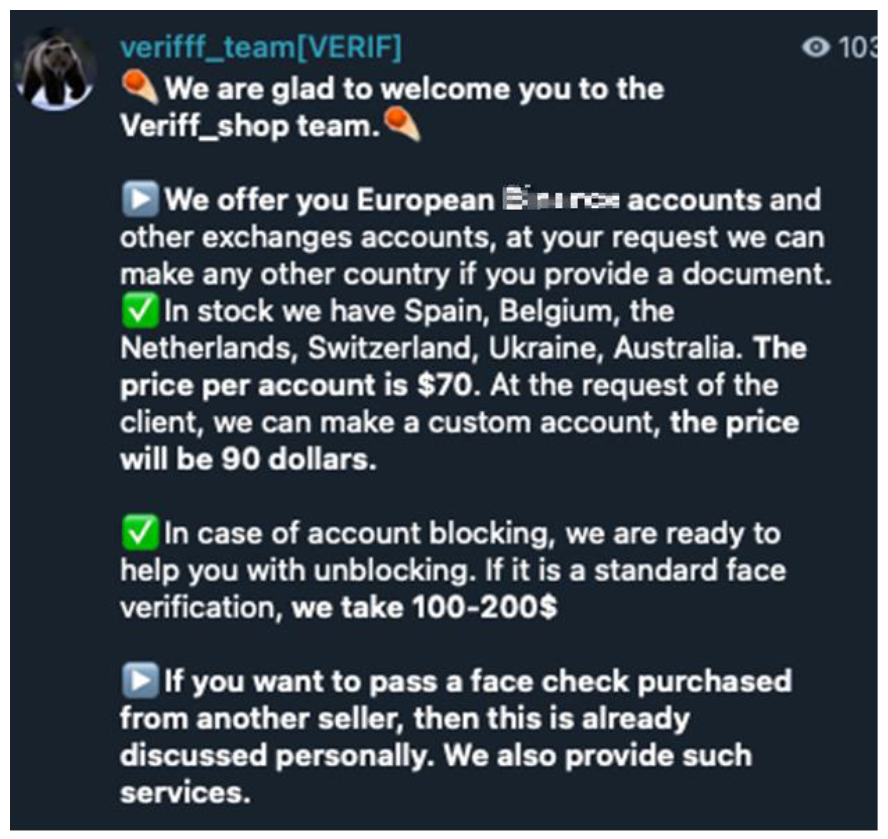
Task: Click the bold "we take 100-200$" text
Action: pyautogui.click(x=424, y=608)
